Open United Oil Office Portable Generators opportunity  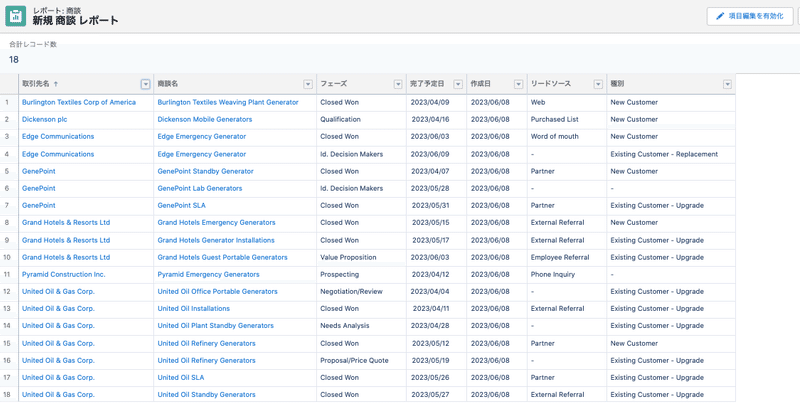tap(217, 292)
